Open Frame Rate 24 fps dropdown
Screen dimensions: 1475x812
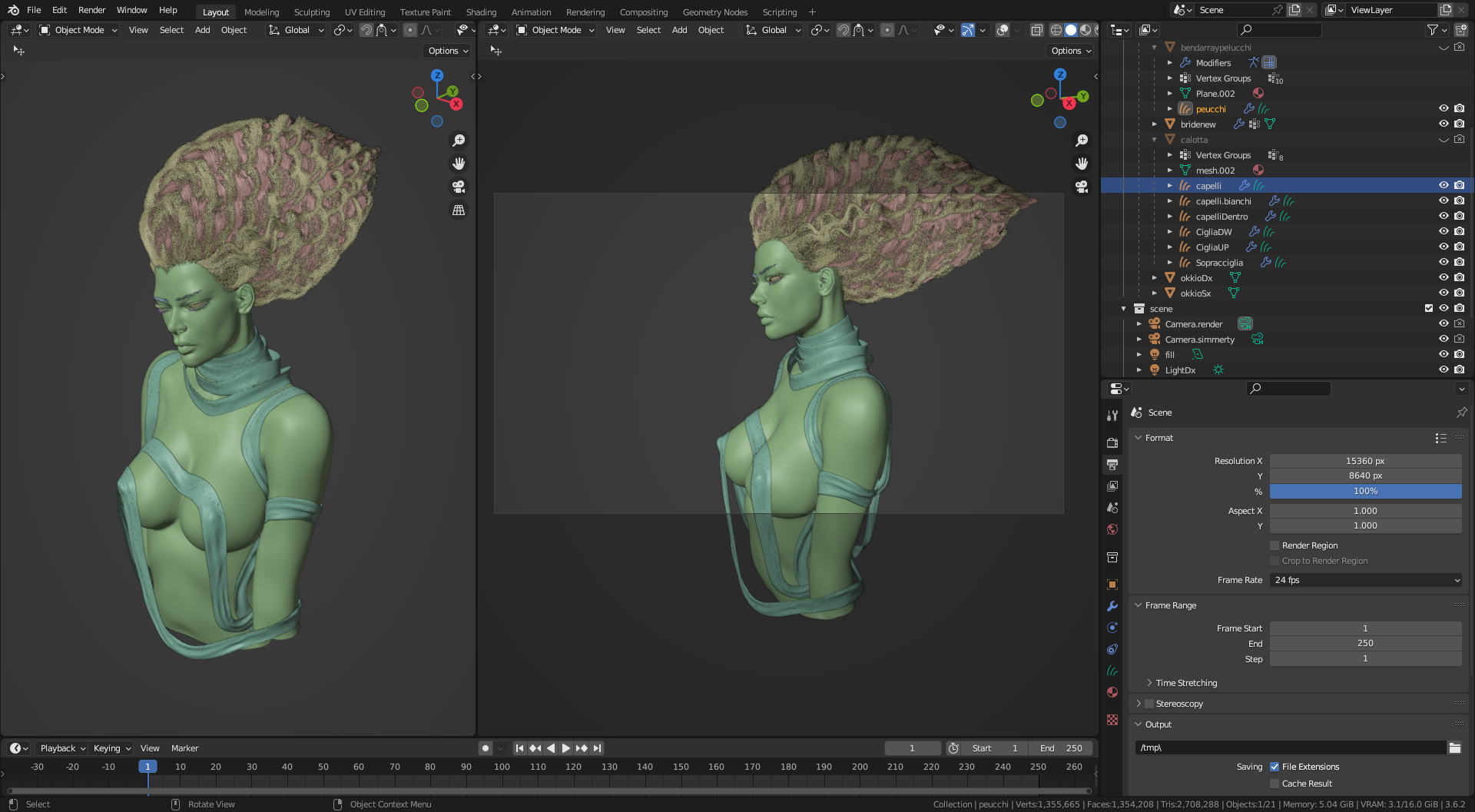click(x=1365, y=580)
